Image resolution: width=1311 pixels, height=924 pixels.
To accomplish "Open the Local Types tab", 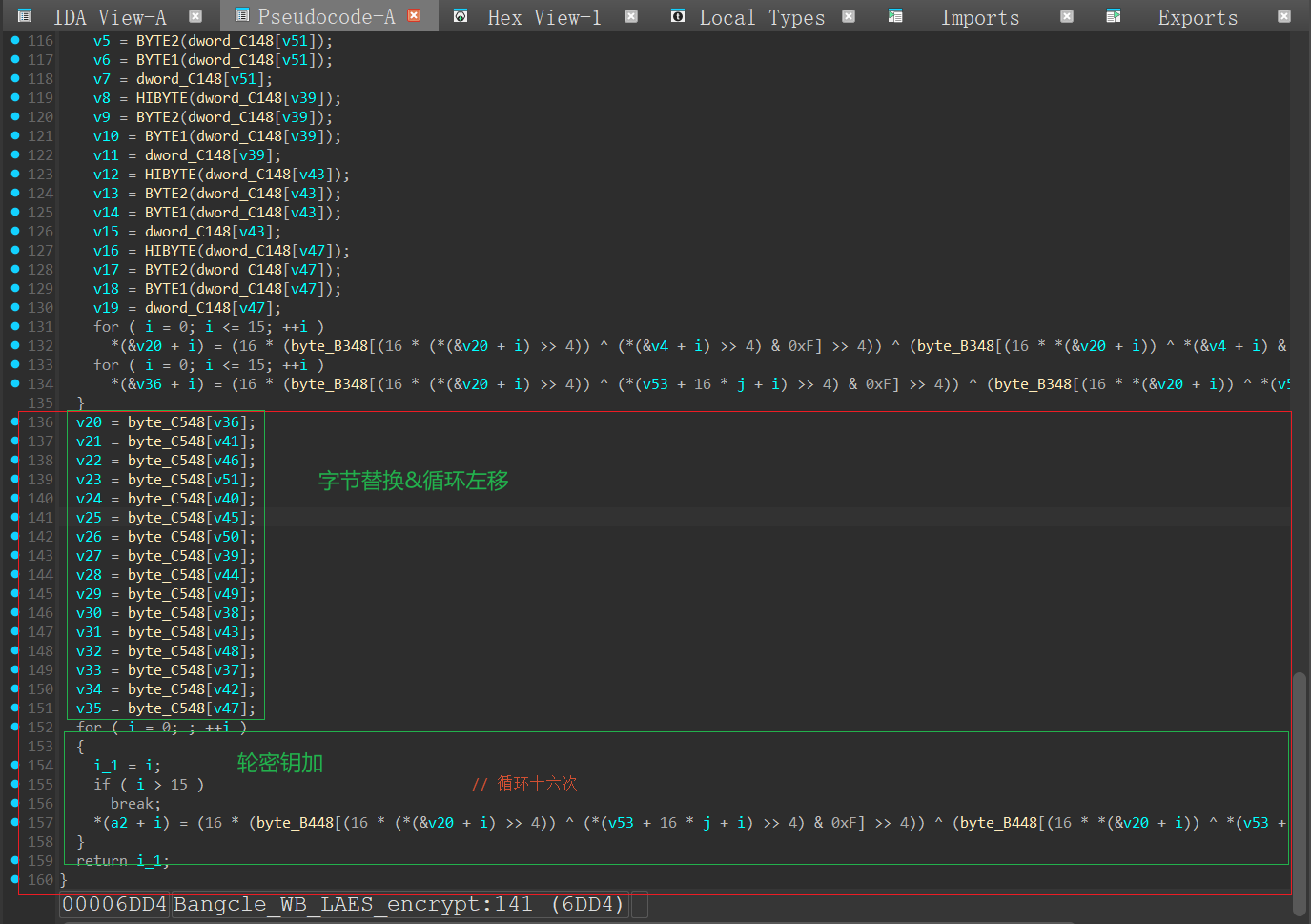I will [x=762, y=17].
